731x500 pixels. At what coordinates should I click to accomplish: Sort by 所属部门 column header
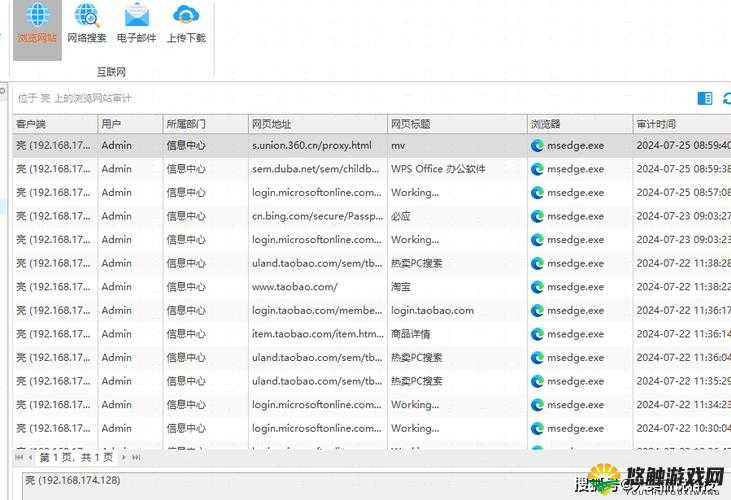[x=205, y=124]
